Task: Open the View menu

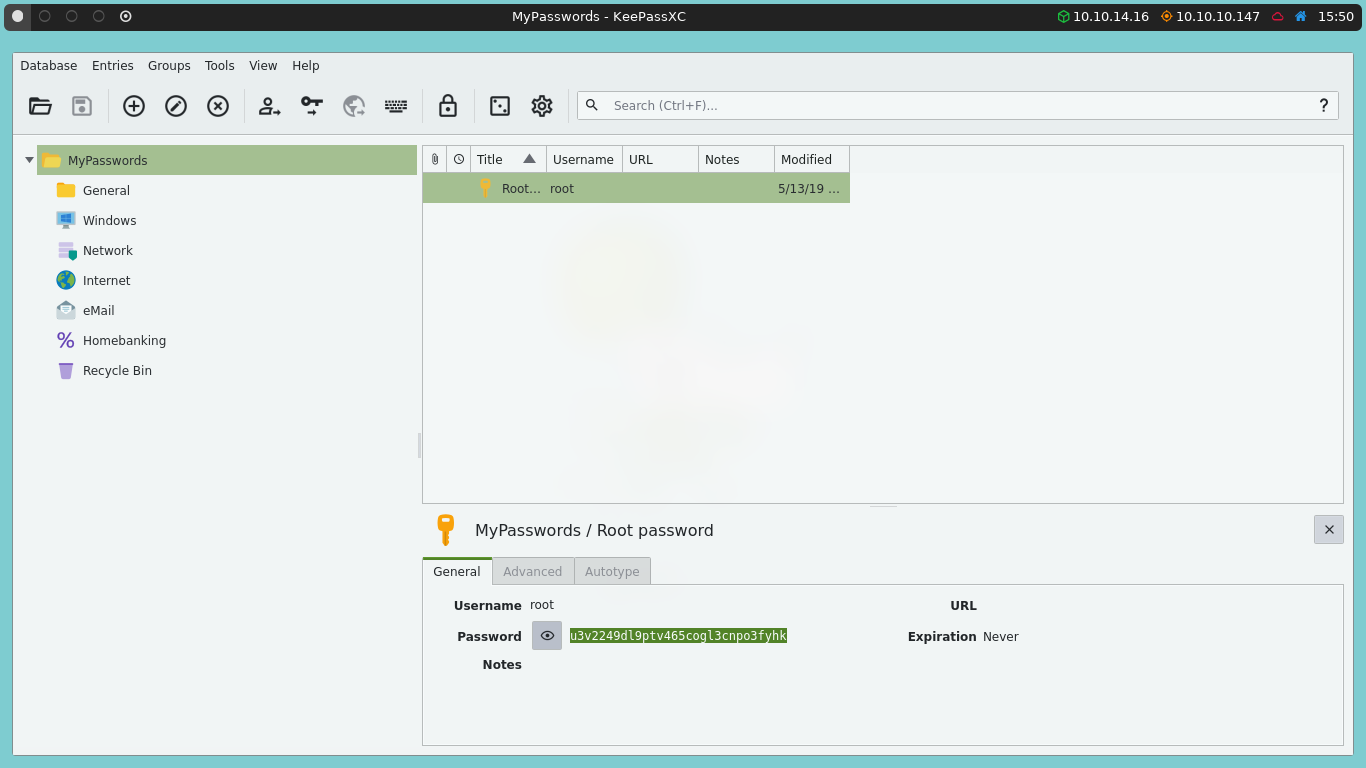Action: [x=263, y=66]
